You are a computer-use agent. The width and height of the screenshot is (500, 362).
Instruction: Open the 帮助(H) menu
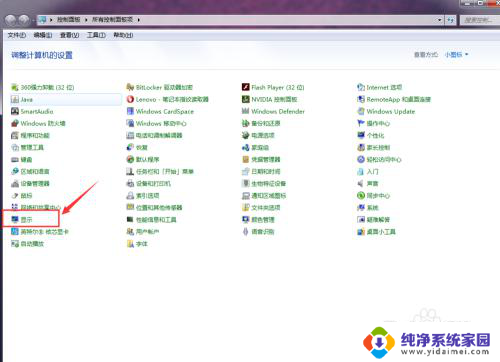[x=123, y=35]
